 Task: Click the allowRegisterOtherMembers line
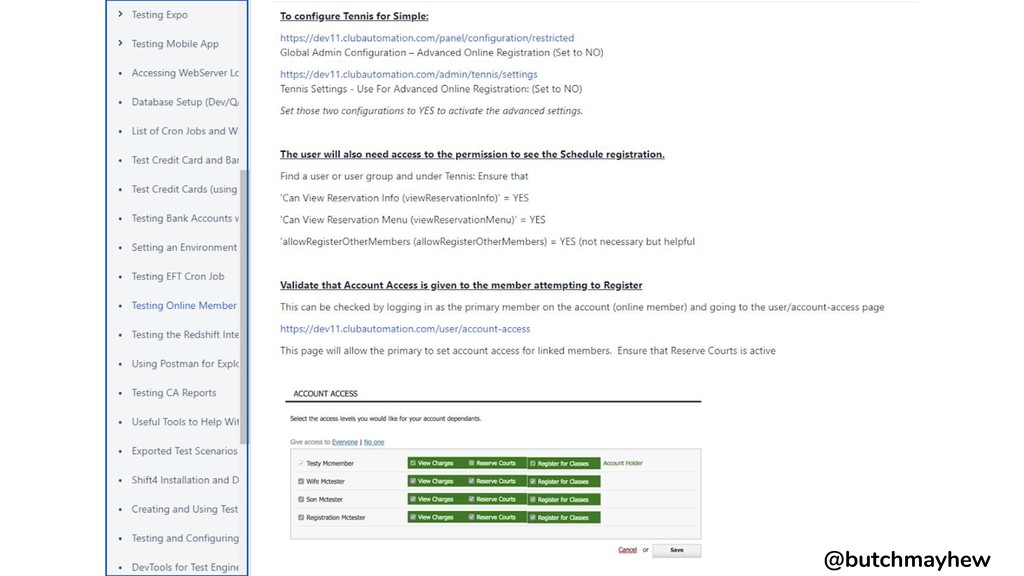point(487,242)
